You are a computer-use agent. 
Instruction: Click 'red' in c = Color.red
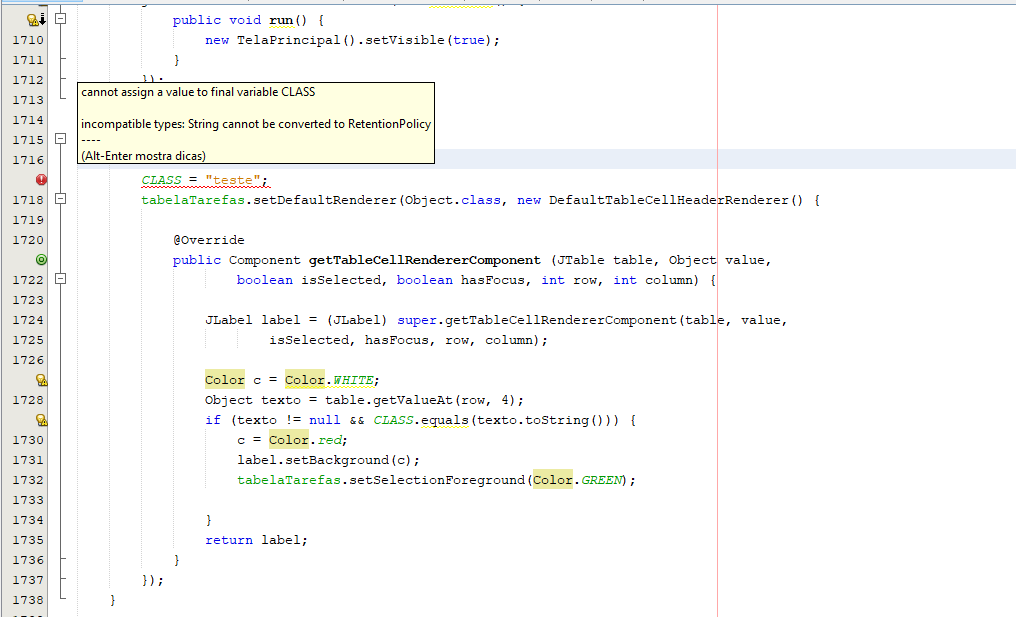point(329,441)
